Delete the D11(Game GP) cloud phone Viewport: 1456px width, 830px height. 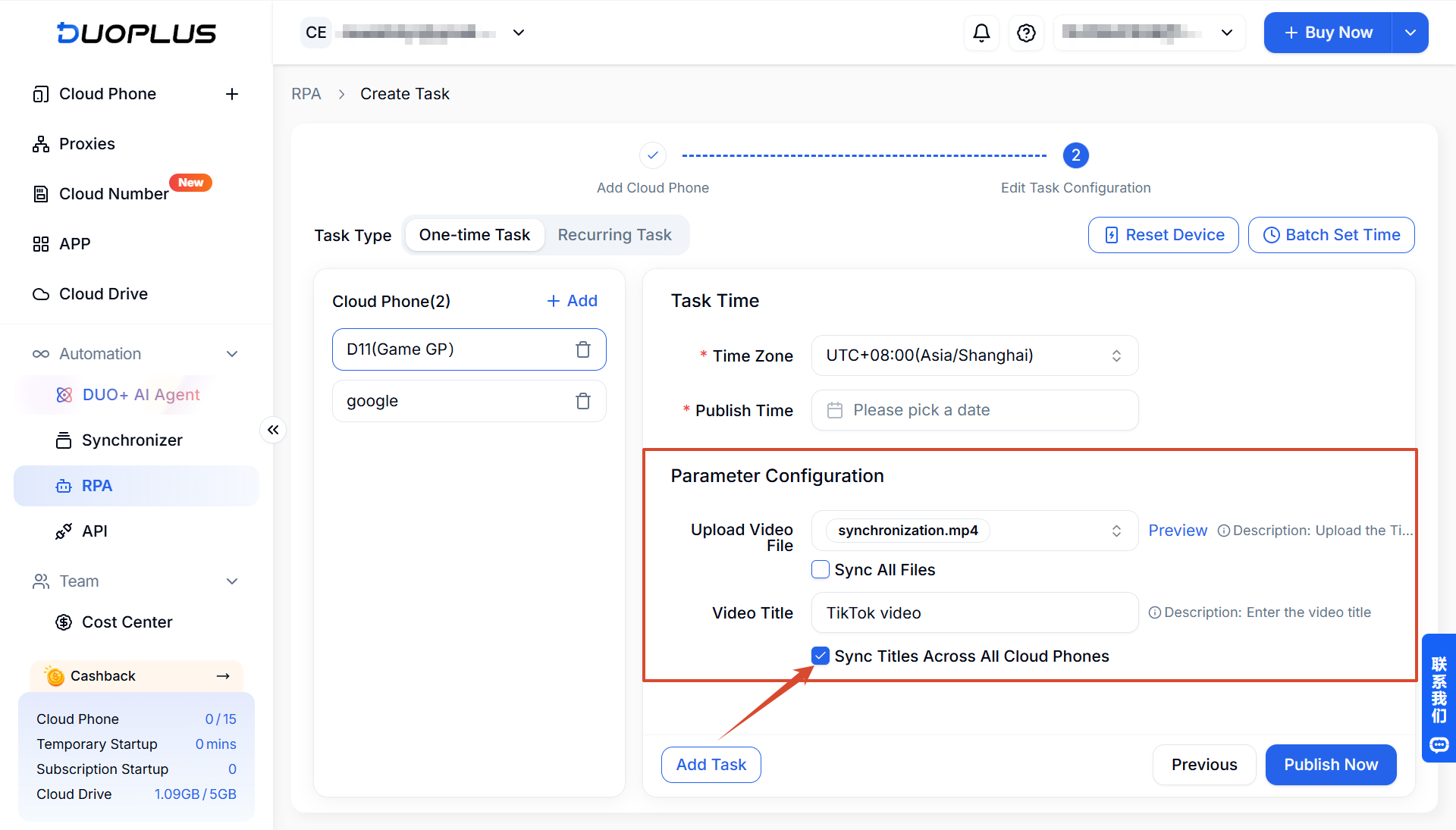click(x=582, y=349)
